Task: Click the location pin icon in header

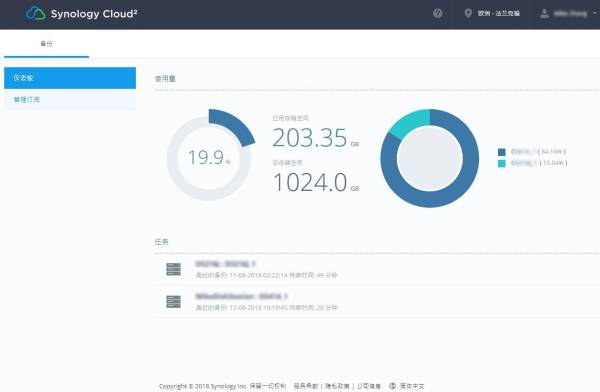Action: 468,13
